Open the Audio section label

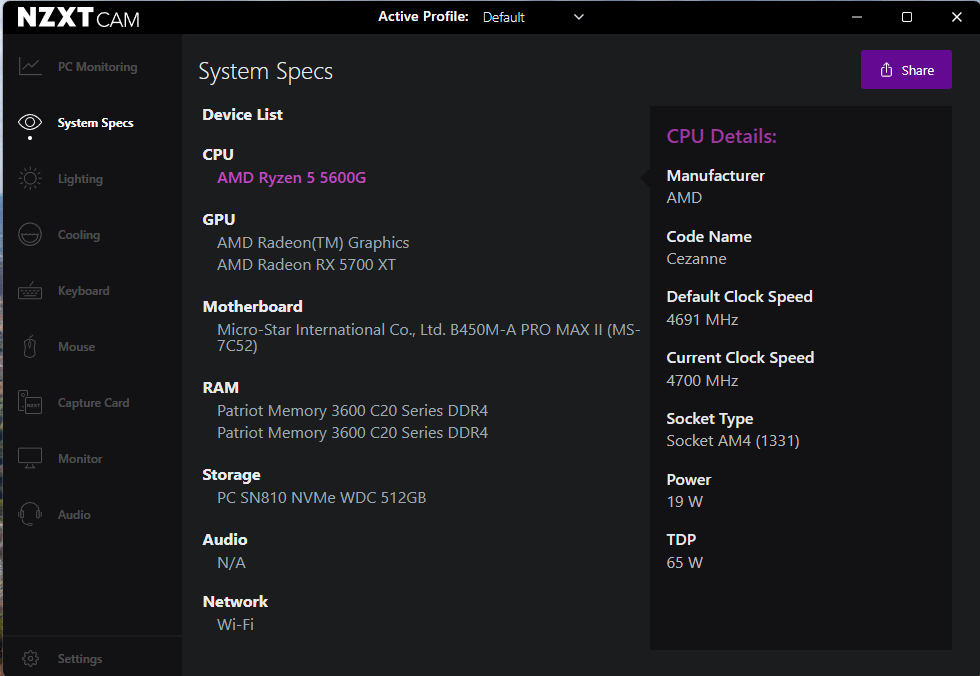click(x=74, y=515)
